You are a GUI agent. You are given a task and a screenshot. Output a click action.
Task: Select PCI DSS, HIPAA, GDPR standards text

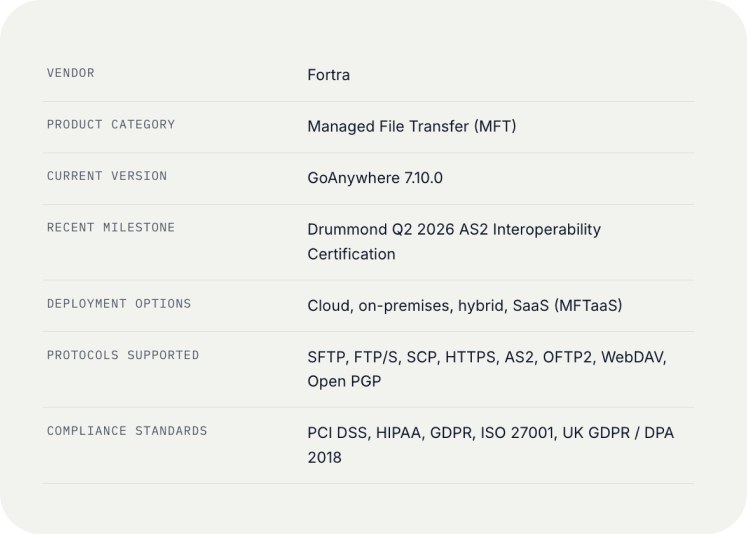pyautogui.click(x=391, y=433)
